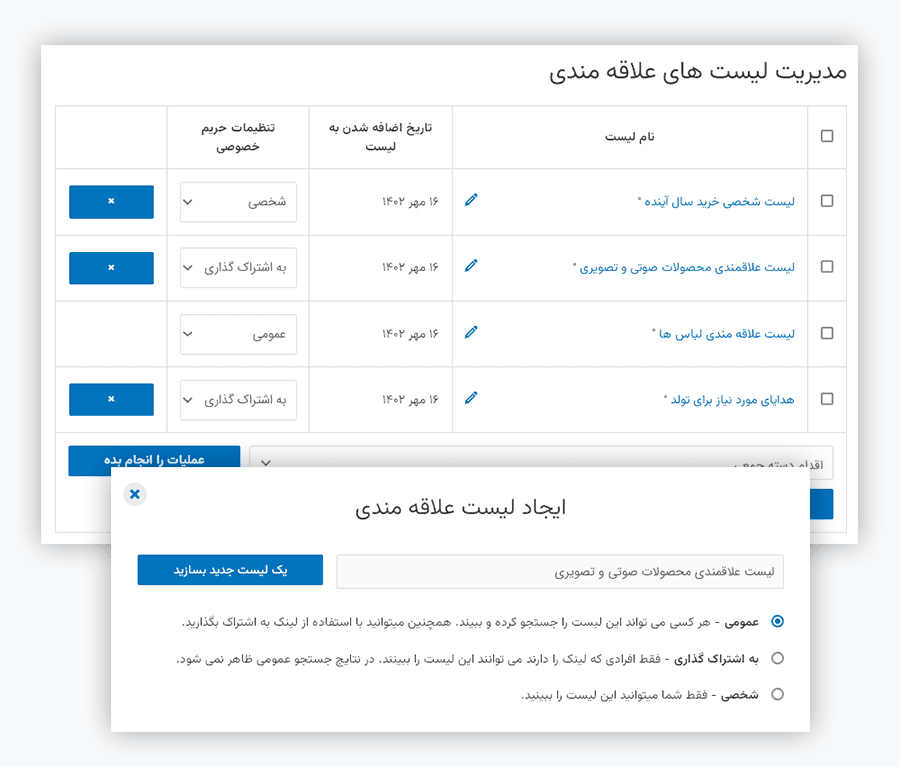Select the 'شخصی' radio option in popup
The height and width of the screenshot is (767, 900).
click(777, 694)
